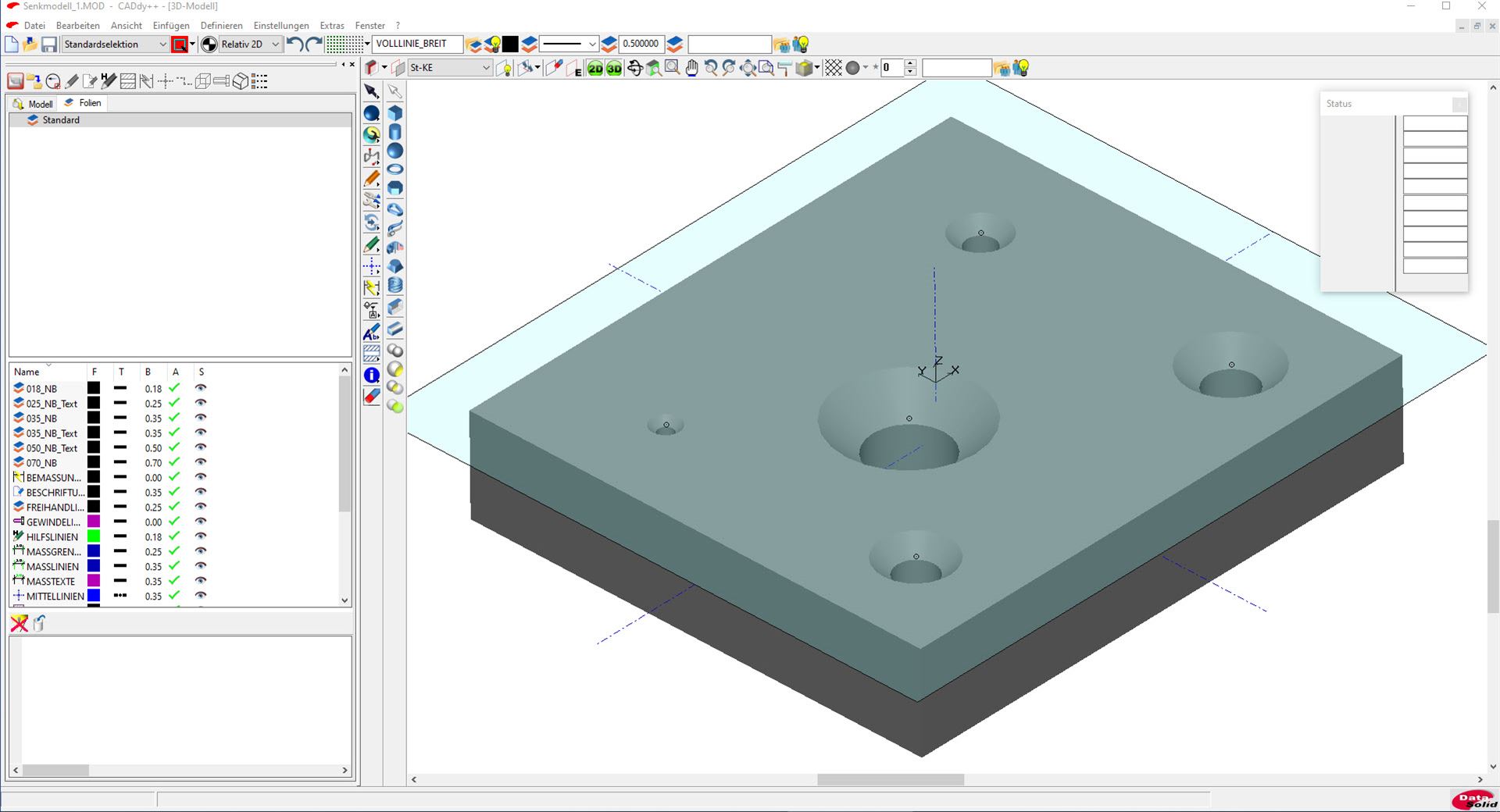Screen dimensions: 1500x812
Task: Choose the eraser delete tool
Action: 372,397
